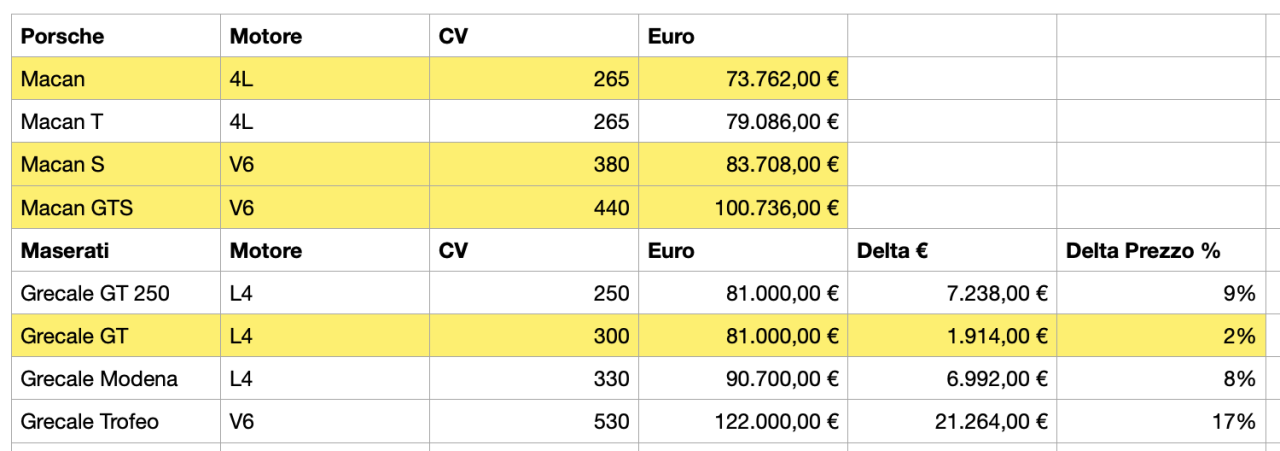Viewport: 1280px width, 451px height.
Task: Select the Grecale Modena cell
Action: (x=115, y=379)
